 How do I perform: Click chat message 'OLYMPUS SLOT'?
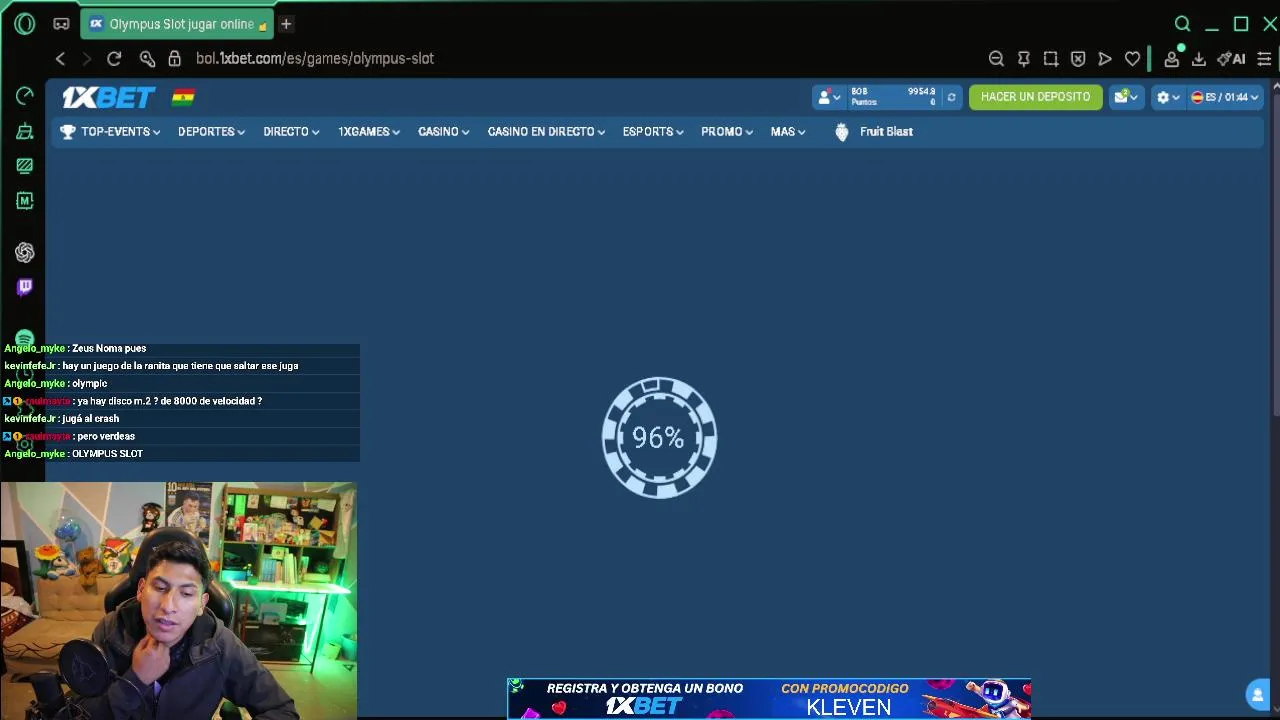tap(107, 454)
